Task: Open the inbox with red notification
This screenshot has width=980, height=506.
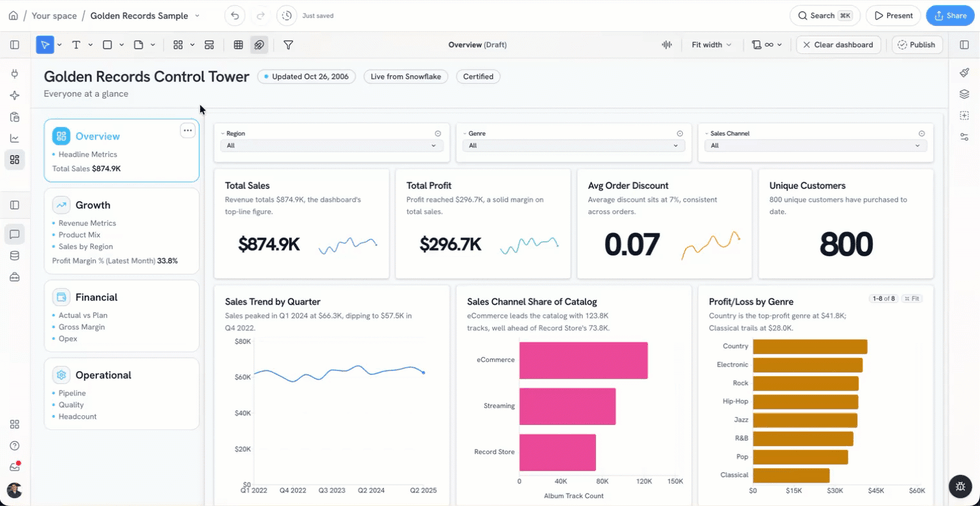Action: pyautogui.click(x=15, y=466)
